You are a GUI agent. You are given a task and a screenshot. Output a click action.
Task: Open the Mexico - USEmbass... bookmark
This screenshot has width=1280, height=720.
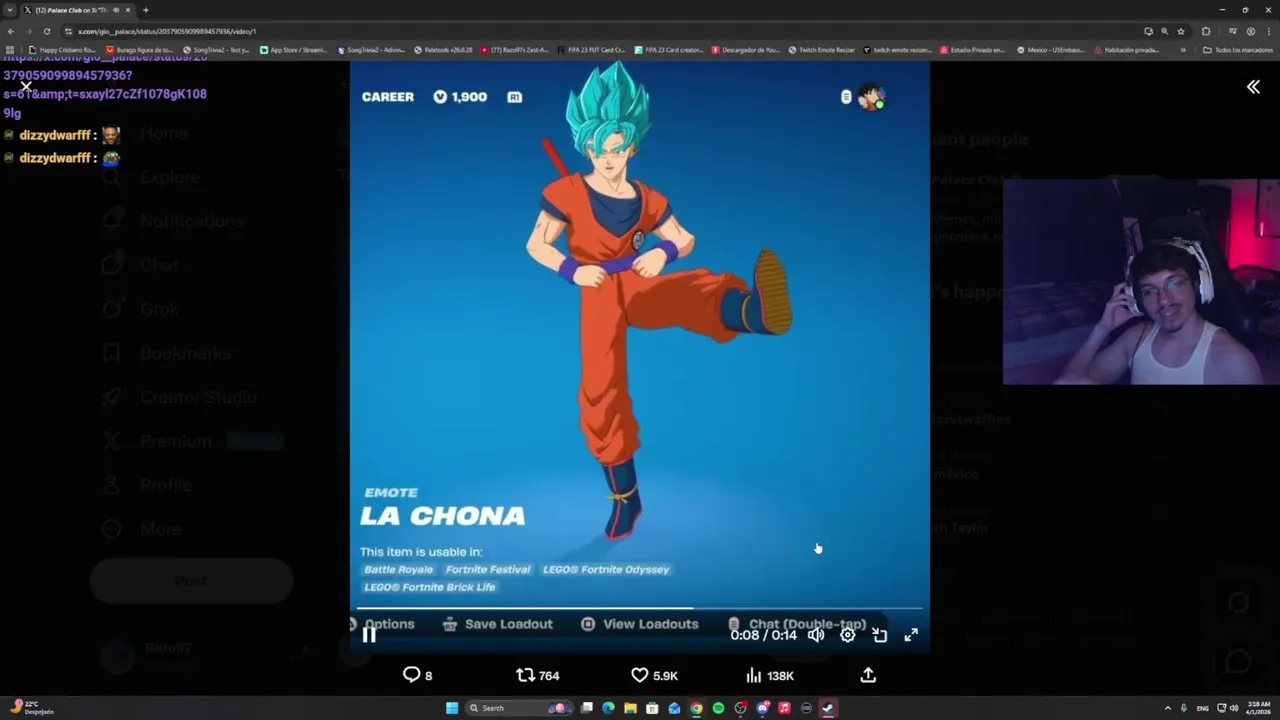pyautogui.click(x=1051, y=50)
